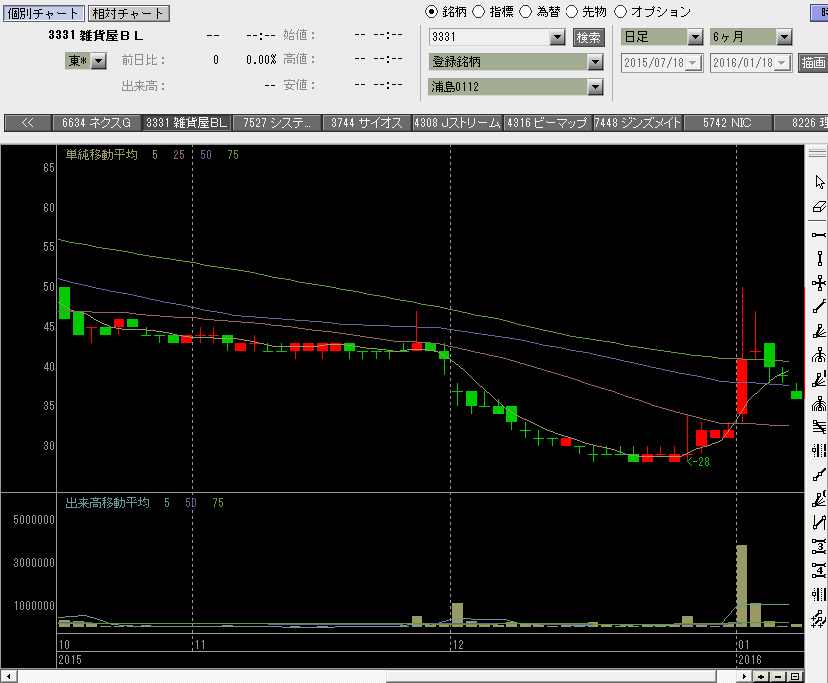
Task: Select the 為替 radio button
Action: tap(525, 12)
